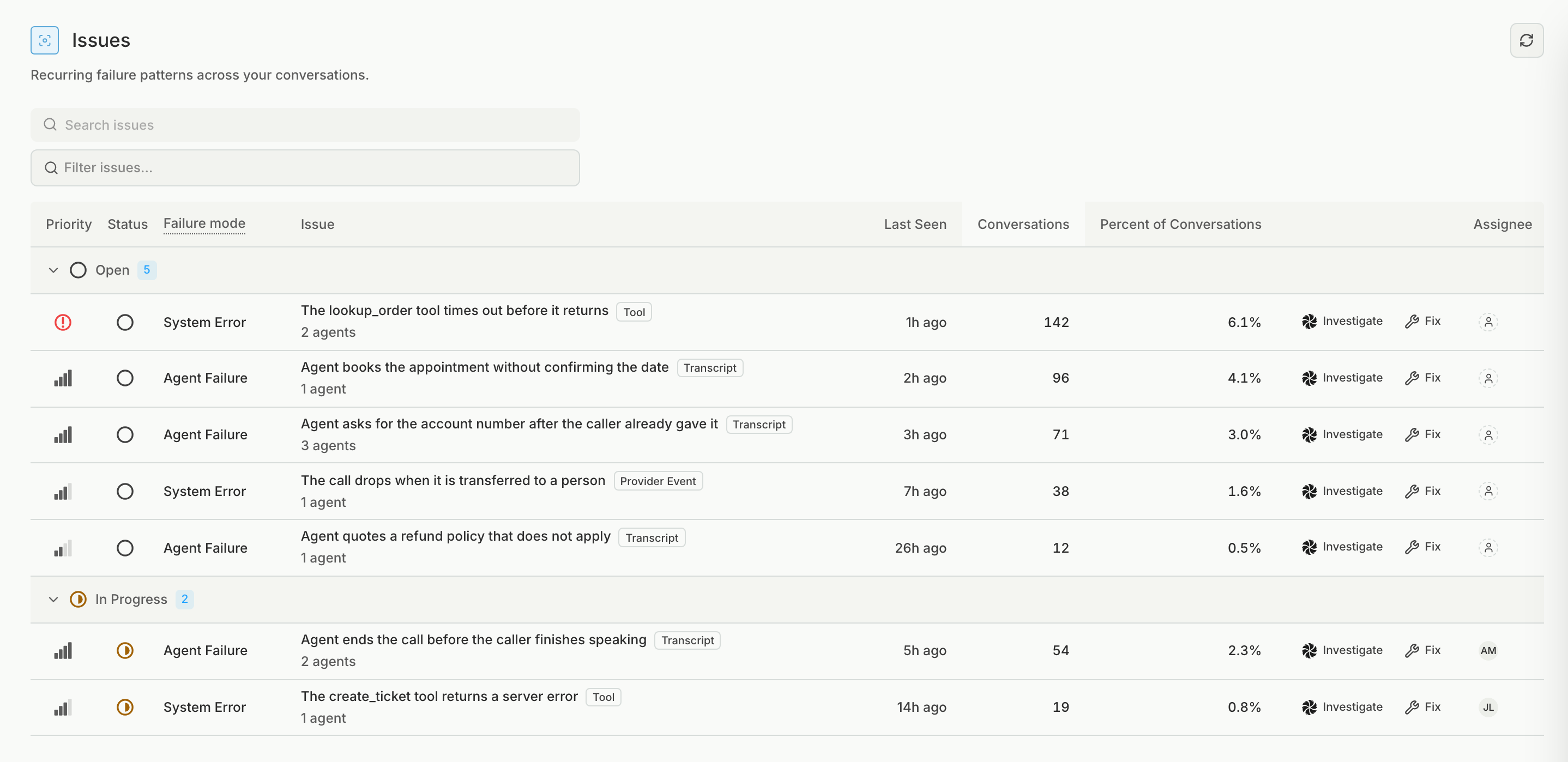Open assignee picker for refund policy issue
The image size is (1568, 762).
1488,548
